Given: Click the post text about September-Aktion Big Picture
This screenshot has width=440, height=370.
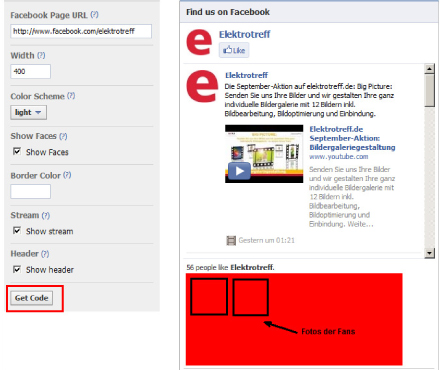Looking at the screenshot, I should point(309,100).
